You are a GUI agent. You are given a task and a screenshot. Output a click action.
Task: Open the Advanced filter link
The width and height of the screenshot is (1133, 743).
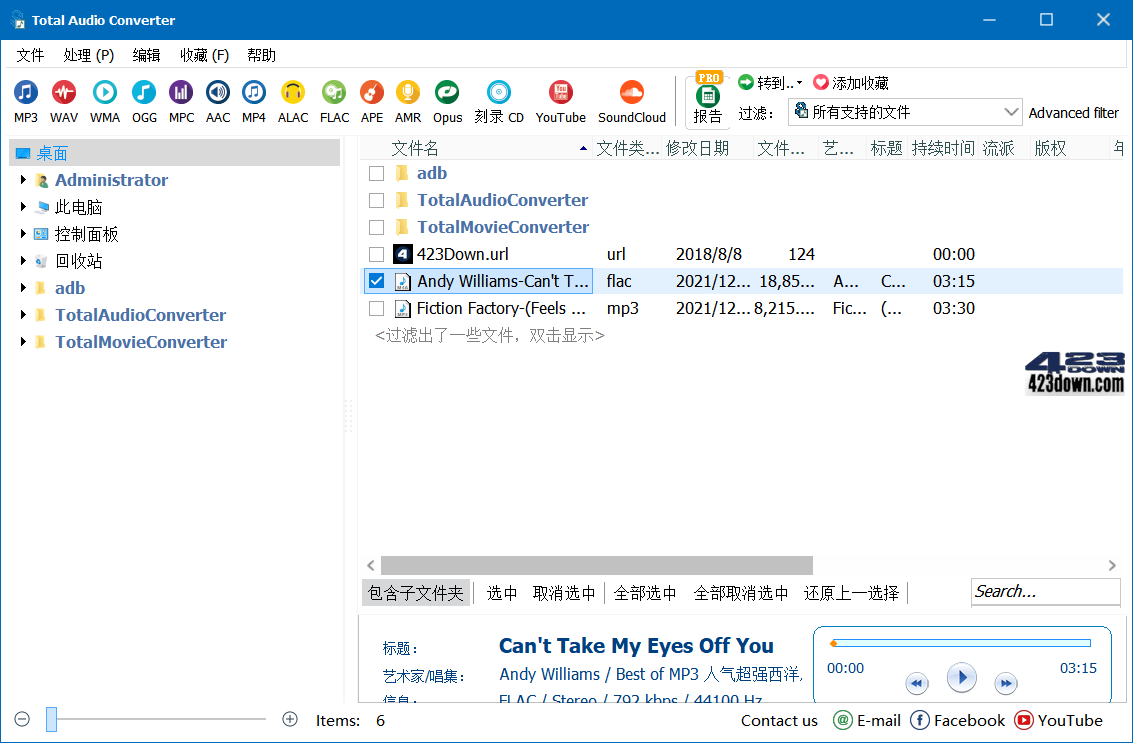[1074, 112]
